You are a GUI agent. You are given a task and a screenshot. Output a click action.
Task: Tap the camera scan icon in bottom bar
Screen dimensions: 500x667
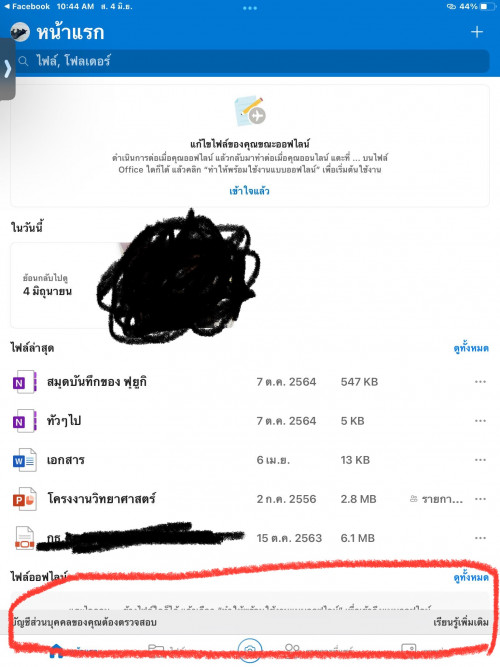click(250, 650)
